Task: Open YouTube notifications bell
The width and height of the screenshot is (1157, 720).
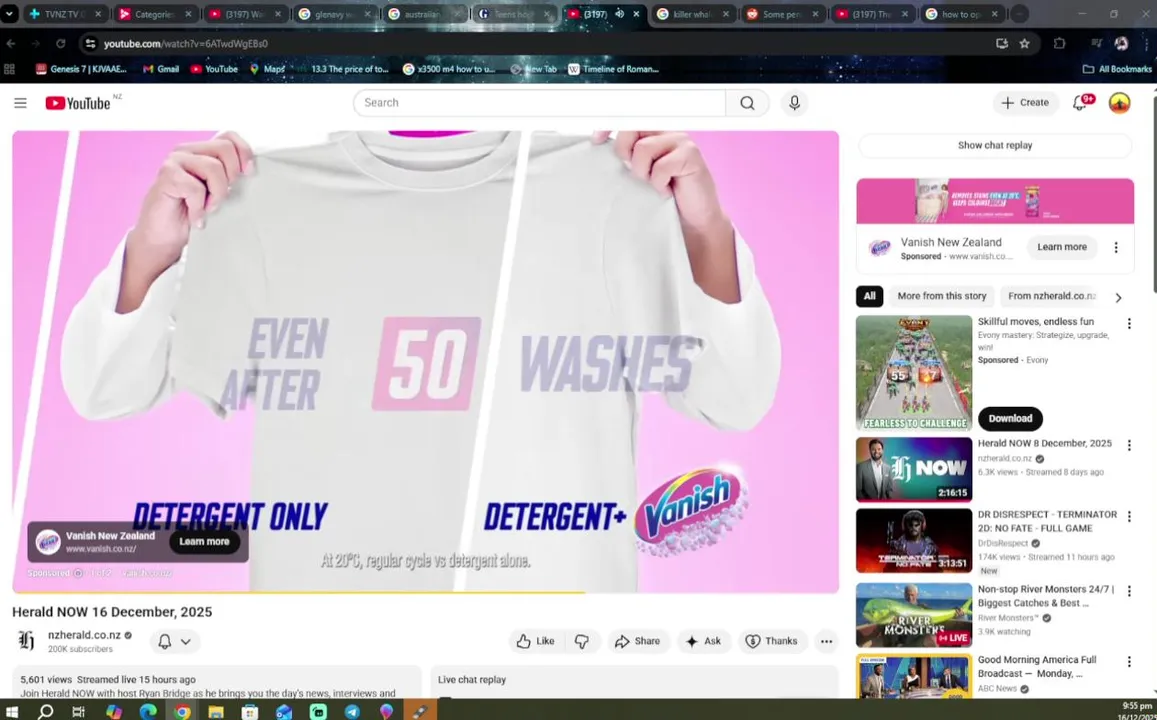Action: coord(1080,103)
